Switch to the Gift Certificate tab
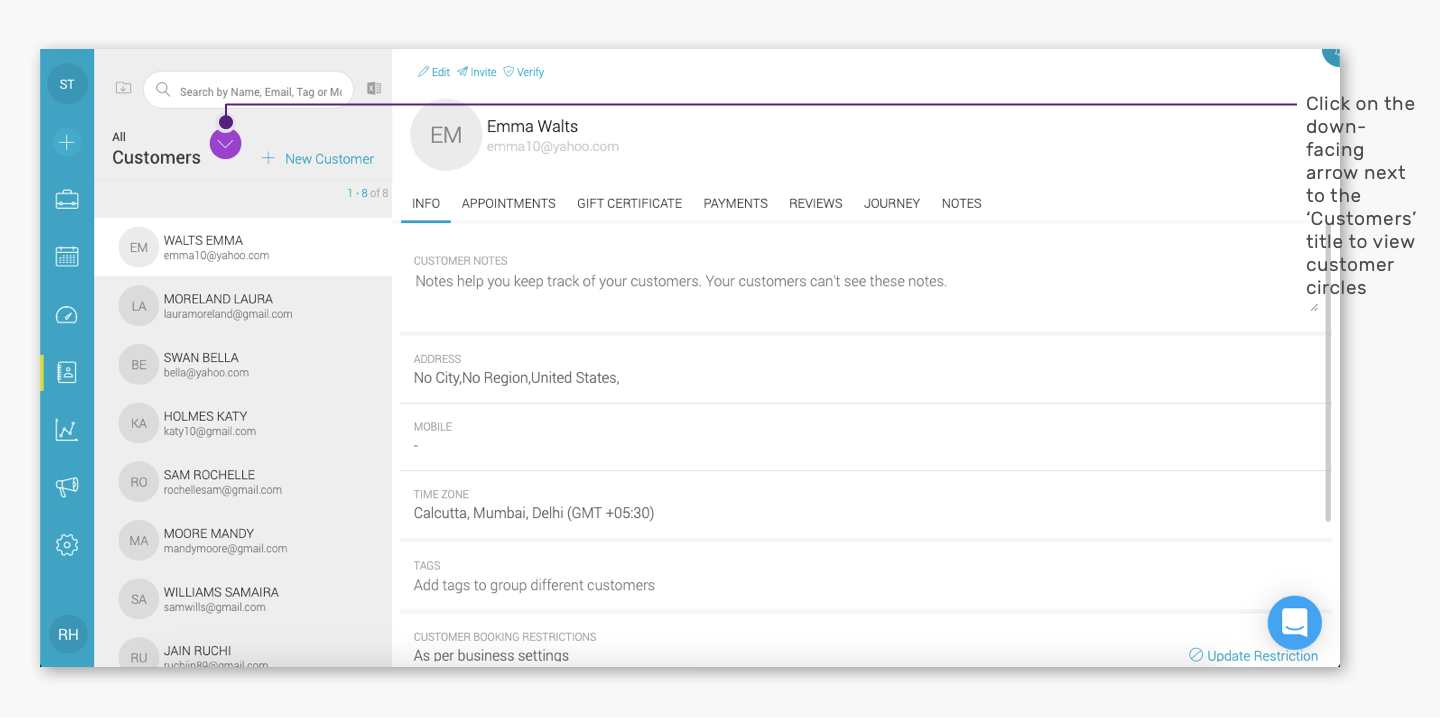The image size is (1440, 718). pos(629,203)
